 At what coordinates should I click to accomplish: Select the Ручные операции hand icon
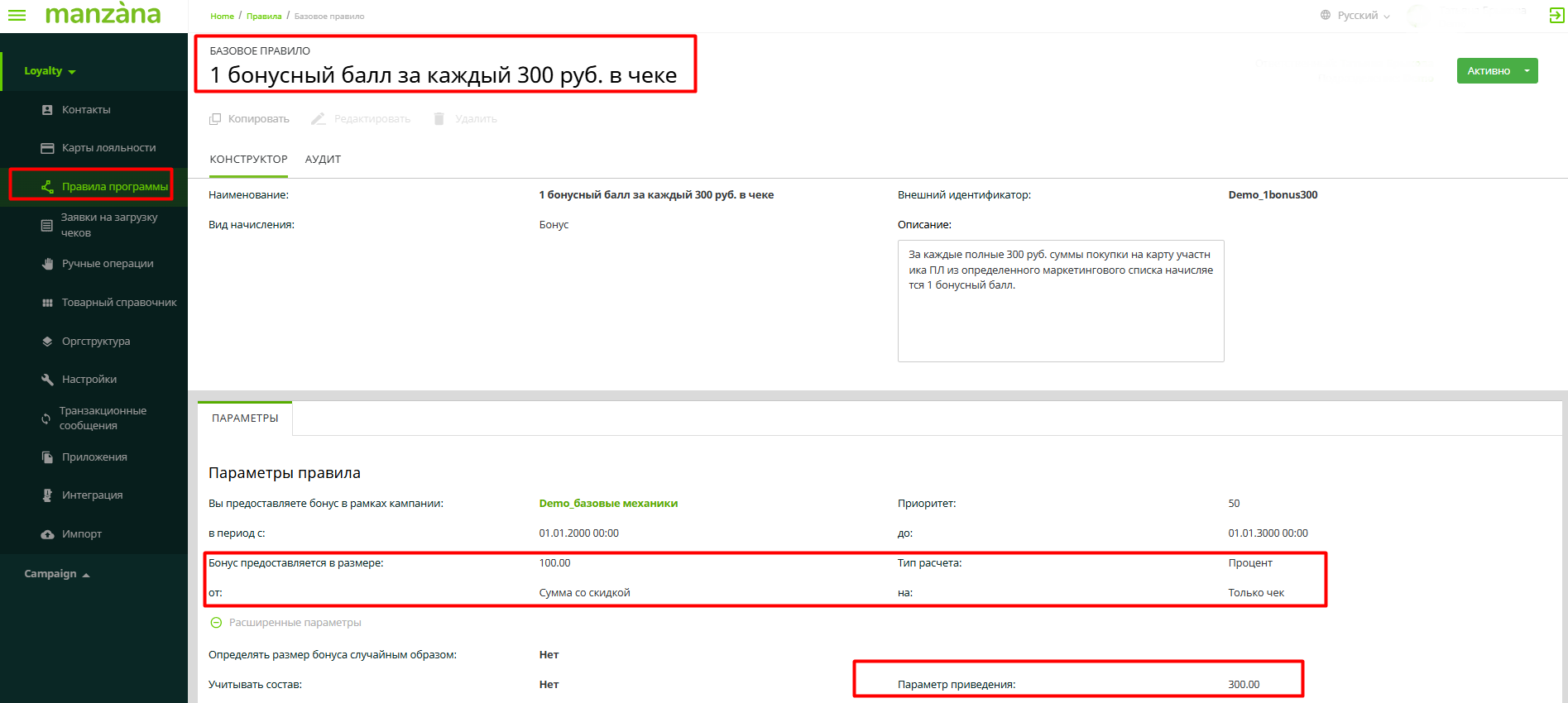point(47,264)
